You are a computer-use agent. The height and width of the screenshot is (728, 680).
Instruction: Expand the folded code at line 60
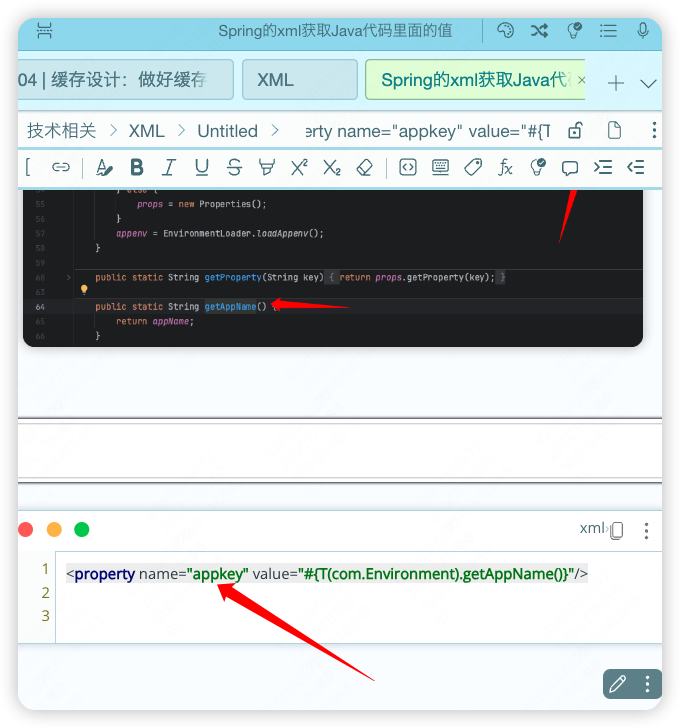(68, 277)
